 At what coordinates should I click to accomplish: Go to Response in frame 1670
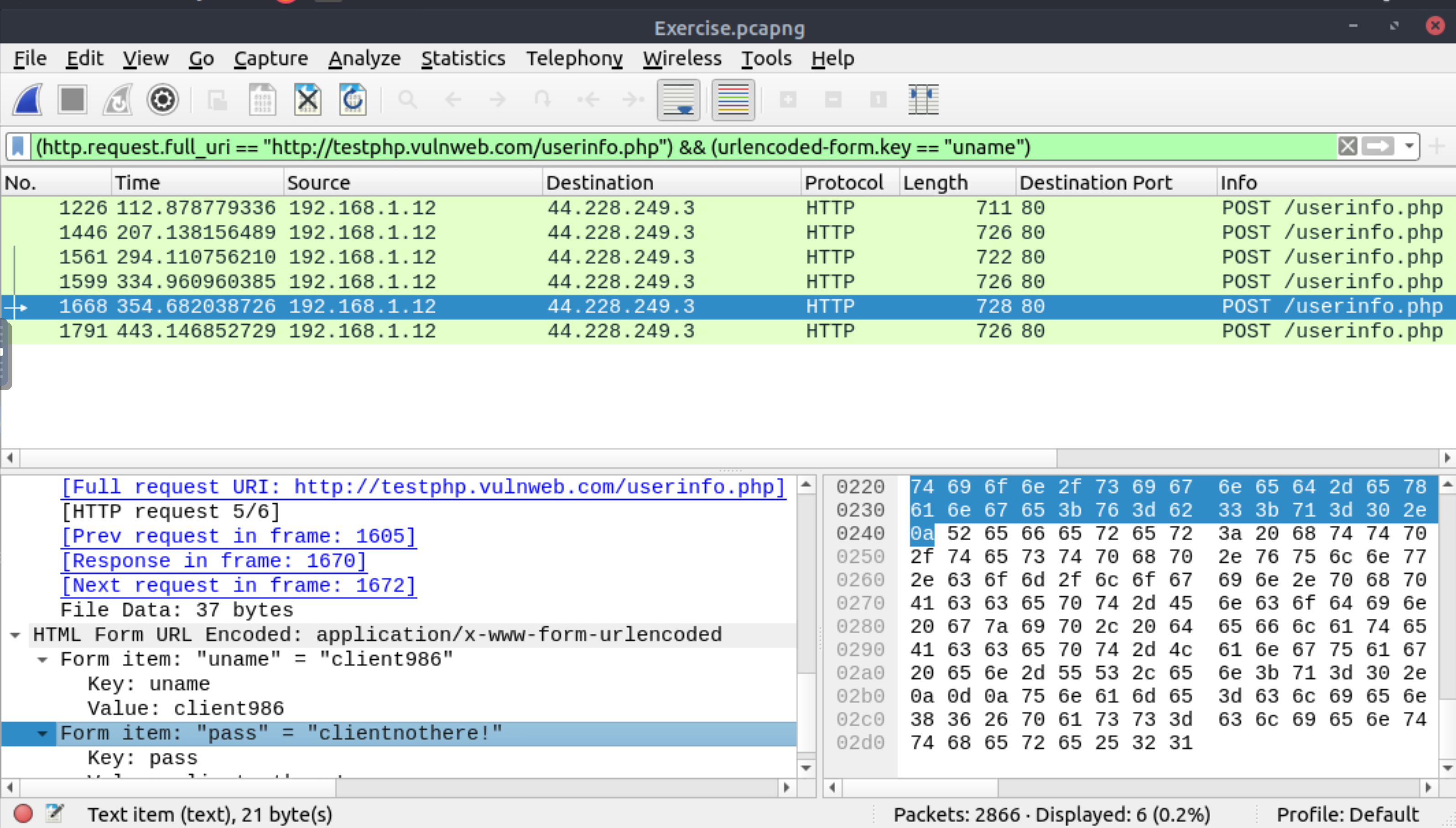pos(213,561)
